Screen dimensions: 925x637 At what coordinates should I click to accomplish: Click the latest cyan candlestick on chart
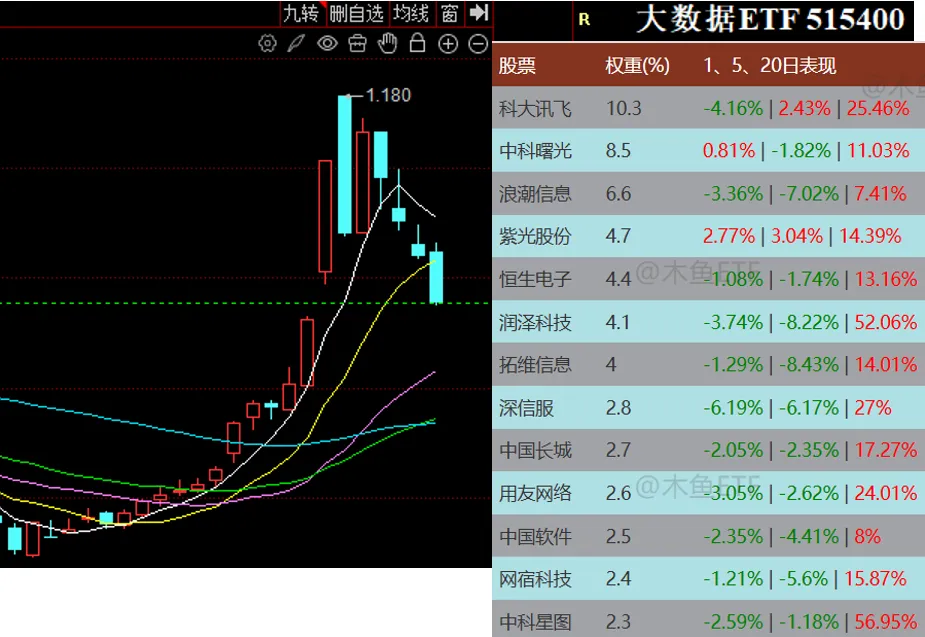(436, 276)
